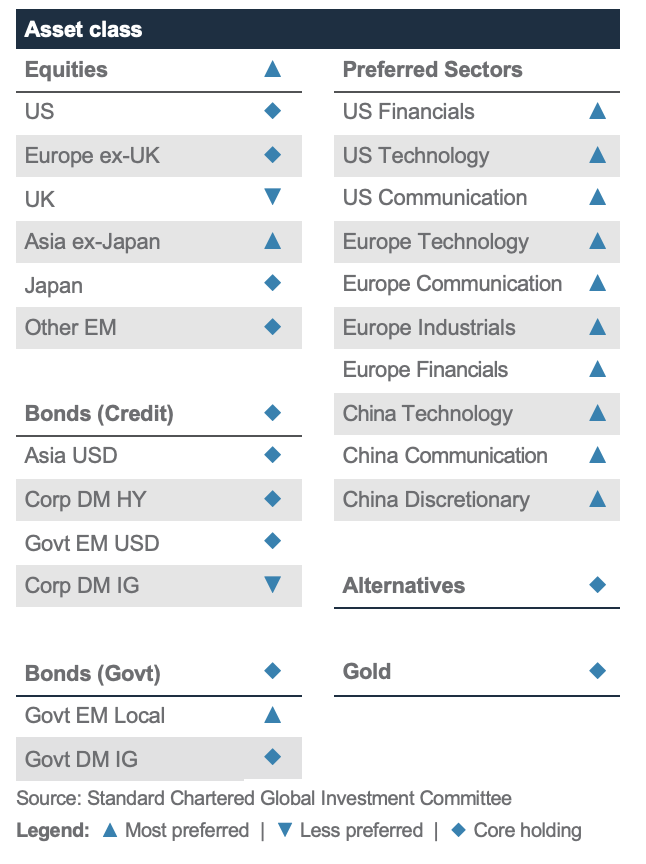This screenshot has height=864, width=646.
Task: Click the down triangle beside Corp DM IG
Action: pyautogui.click(x=272, y=585)
